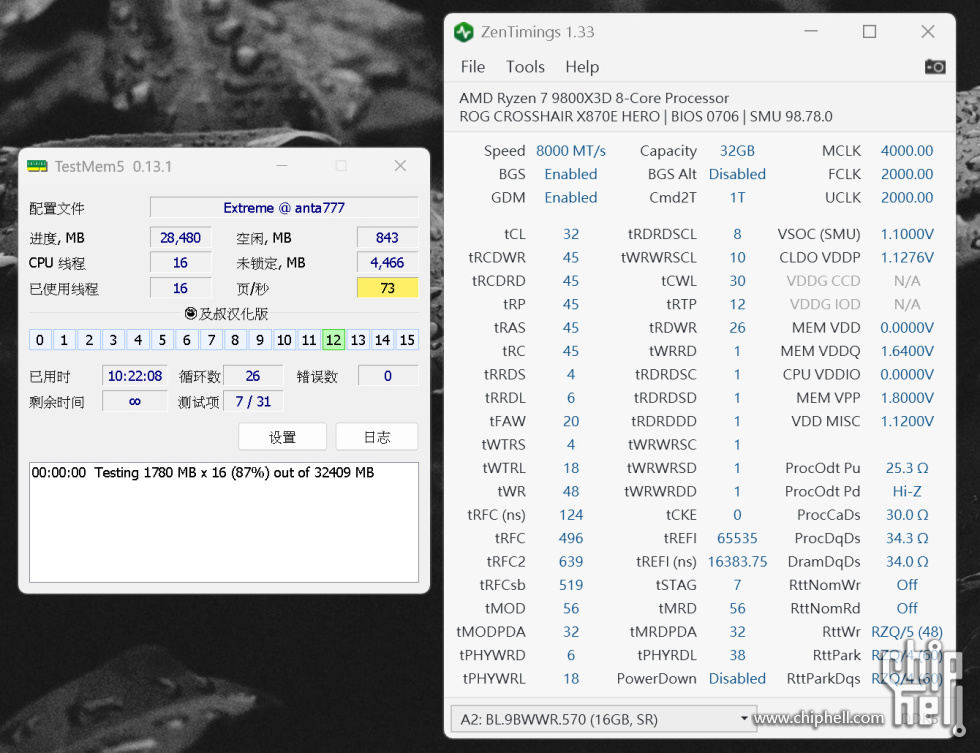This screenshot has height=753, width=980.
Task: Select thread box 15 in TestMem5
Action: pos(407,340)
